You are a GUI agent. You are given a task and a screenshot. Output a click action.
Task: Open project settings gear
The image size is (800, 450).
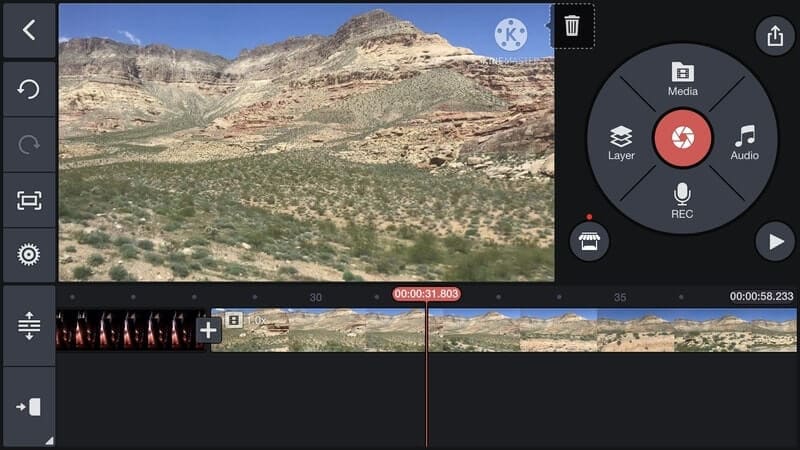[29, 255]
